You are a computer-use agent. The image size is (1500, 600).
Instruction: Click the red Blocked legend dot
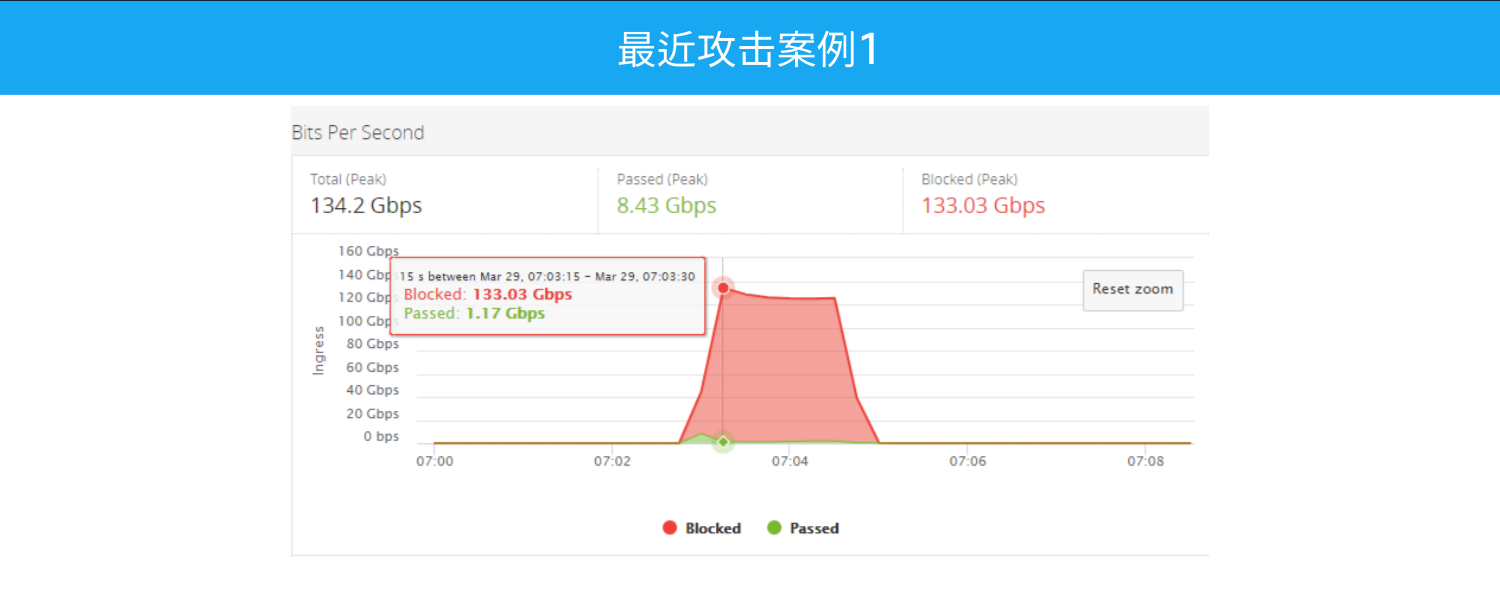(670, 528)
